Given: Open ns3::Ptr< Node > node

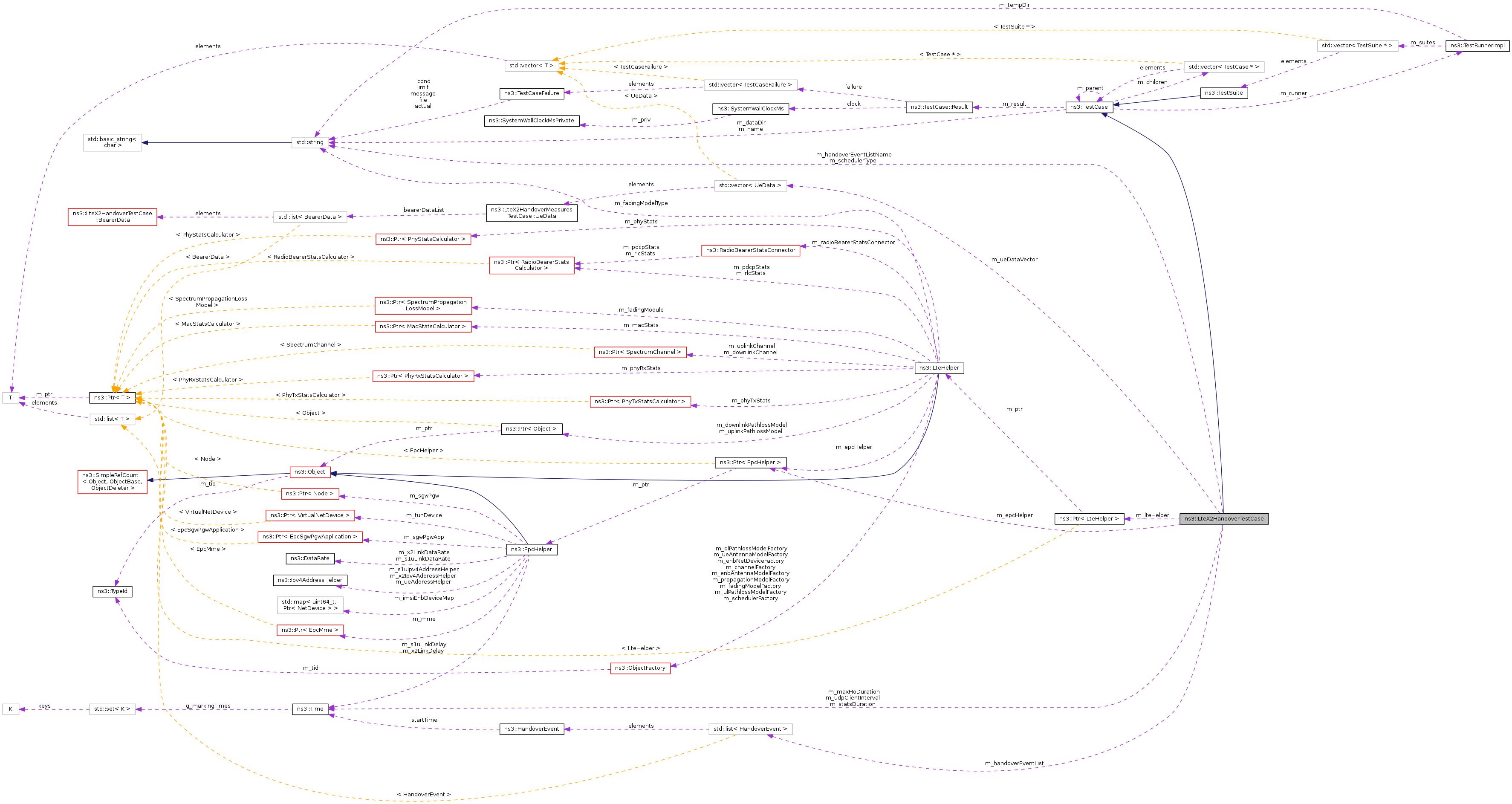Looking at the screenshot, I should [310, 494].
